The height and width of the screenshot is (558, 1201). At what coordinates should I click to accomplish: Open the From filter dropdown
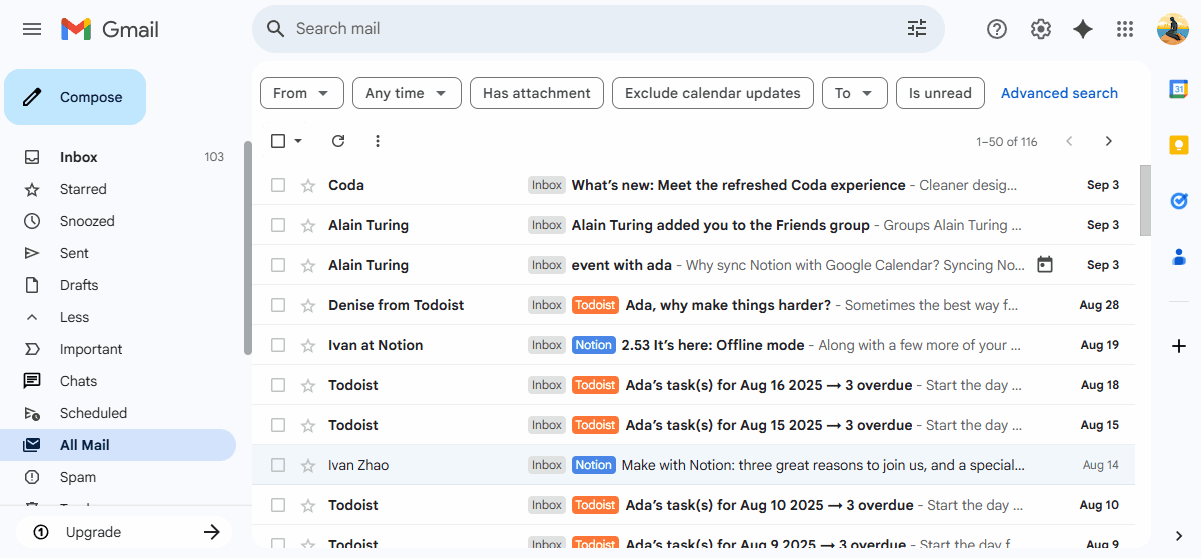(301, 93)
